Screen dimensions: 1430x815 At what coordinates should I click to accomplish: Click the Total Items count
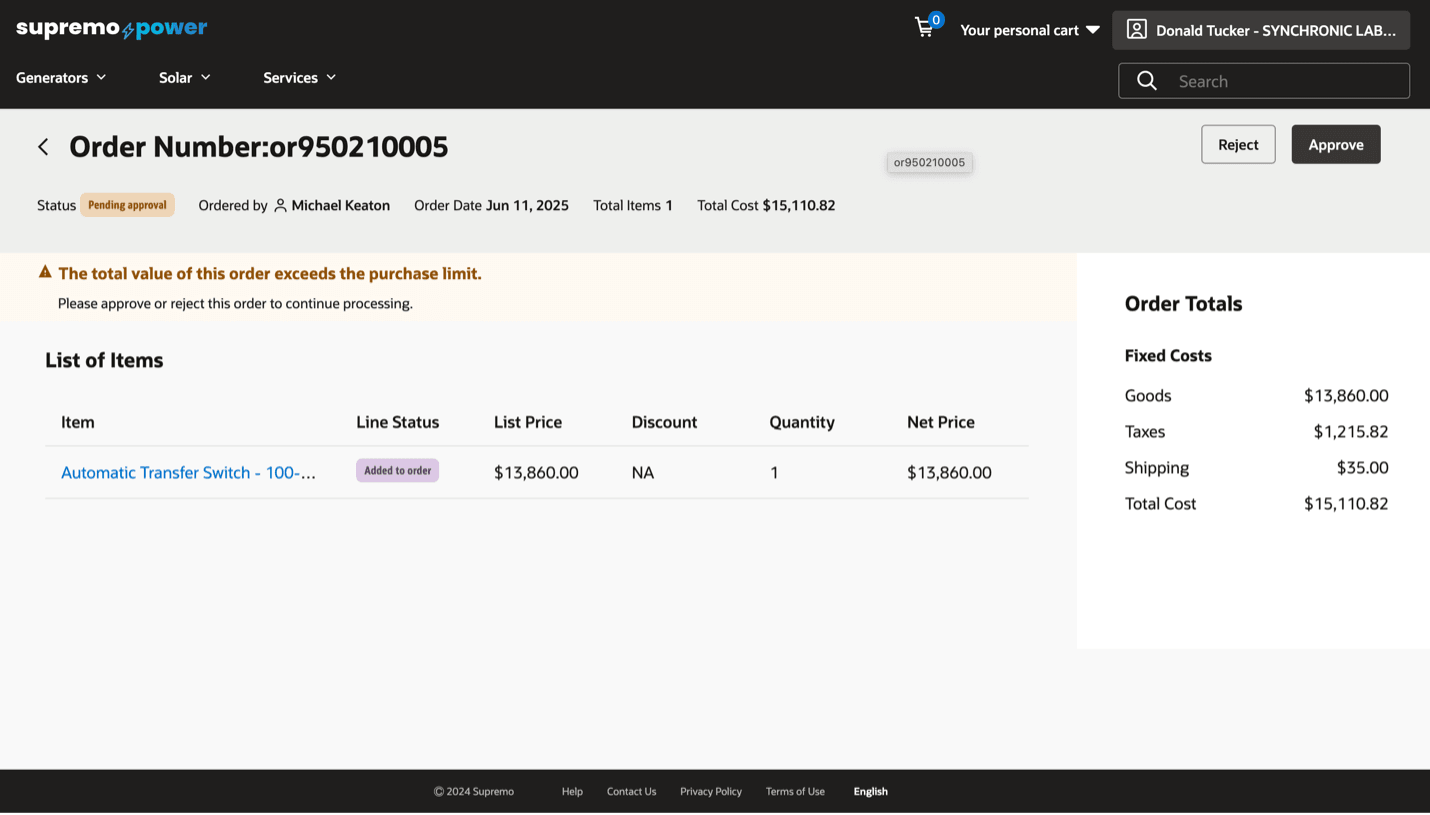pos(633,205)
